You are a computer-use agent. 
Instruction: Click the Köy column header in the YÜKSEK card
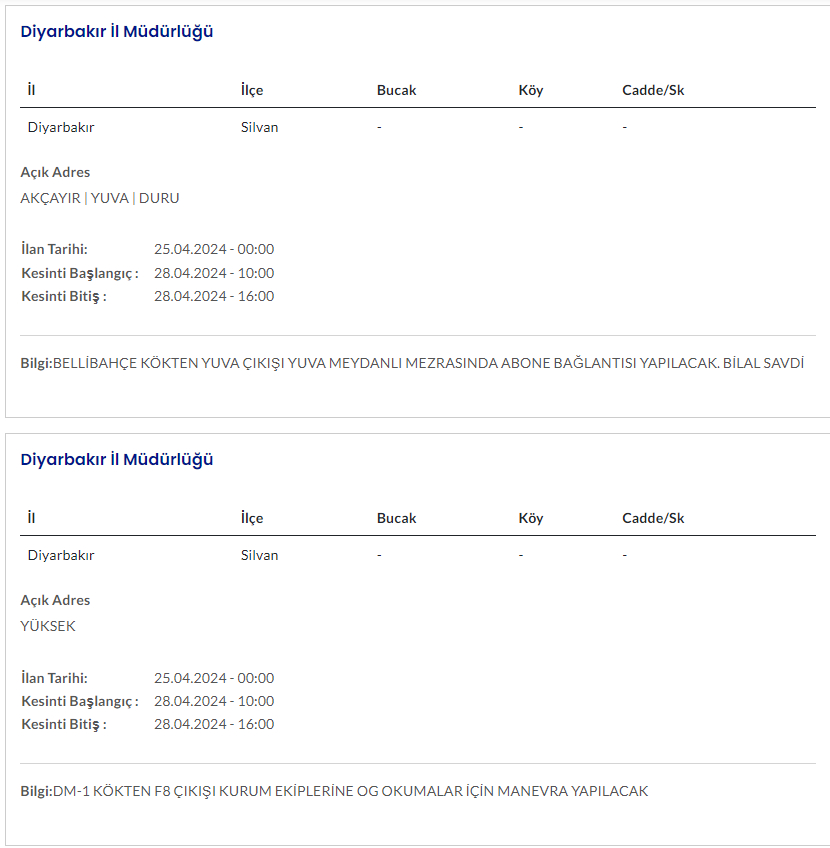point(531,518)
